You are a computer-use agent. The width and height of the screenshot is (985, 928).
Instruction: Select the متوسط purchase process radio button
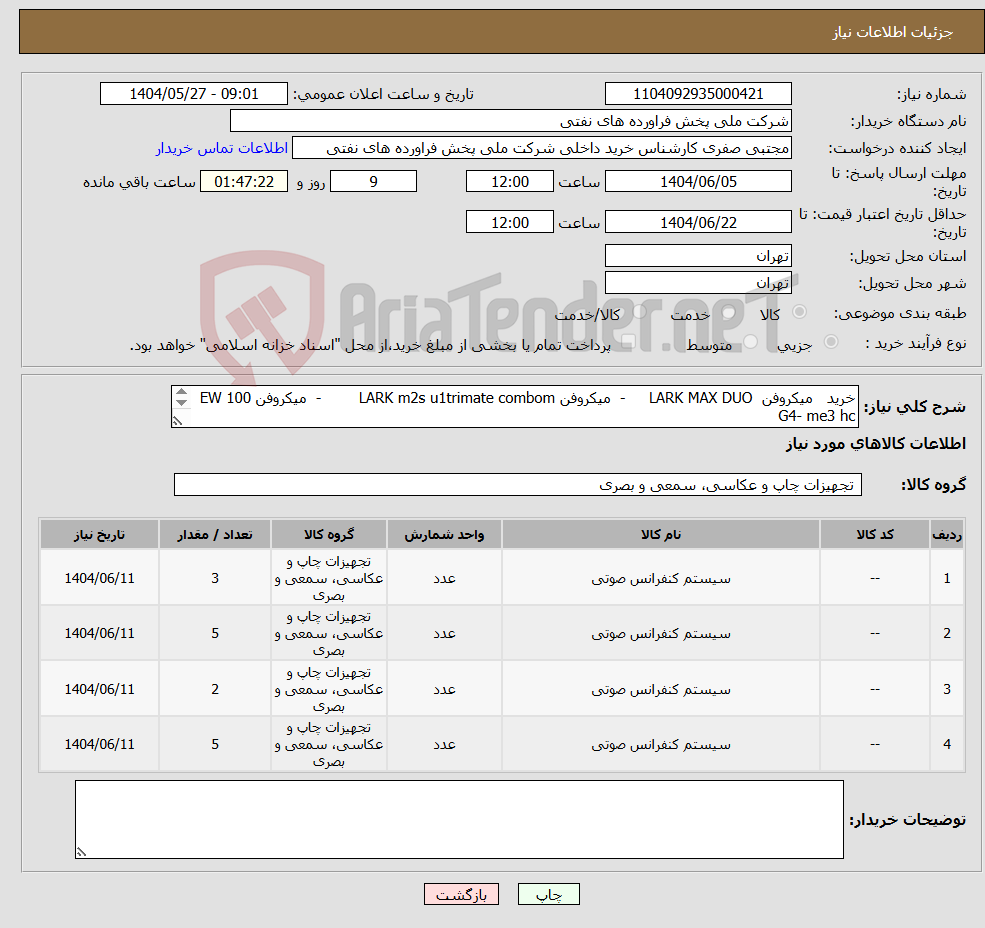(750, 341)
